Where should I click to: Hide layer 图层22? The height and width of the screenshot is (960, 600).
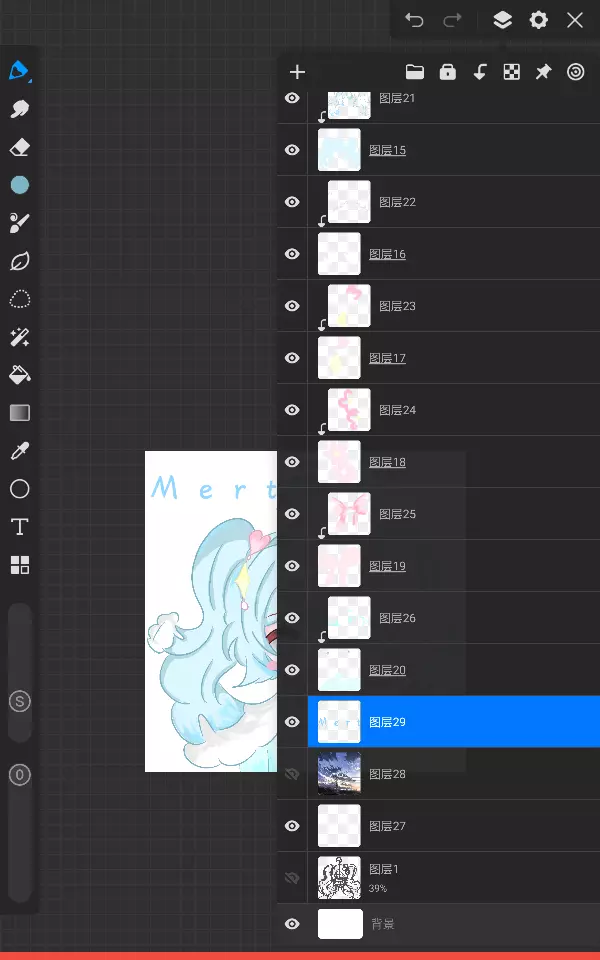[292, 202]
